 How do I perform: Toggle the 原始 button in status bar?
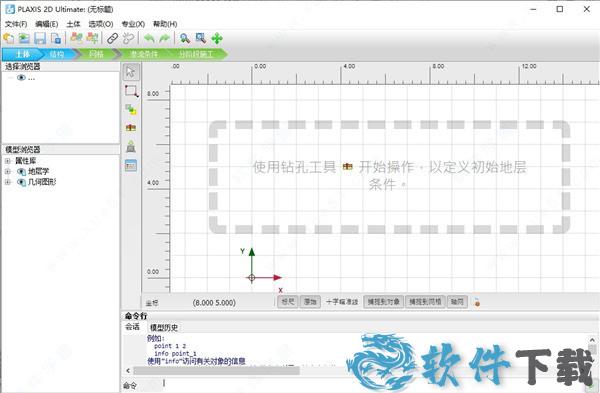(x=310, y=302)
